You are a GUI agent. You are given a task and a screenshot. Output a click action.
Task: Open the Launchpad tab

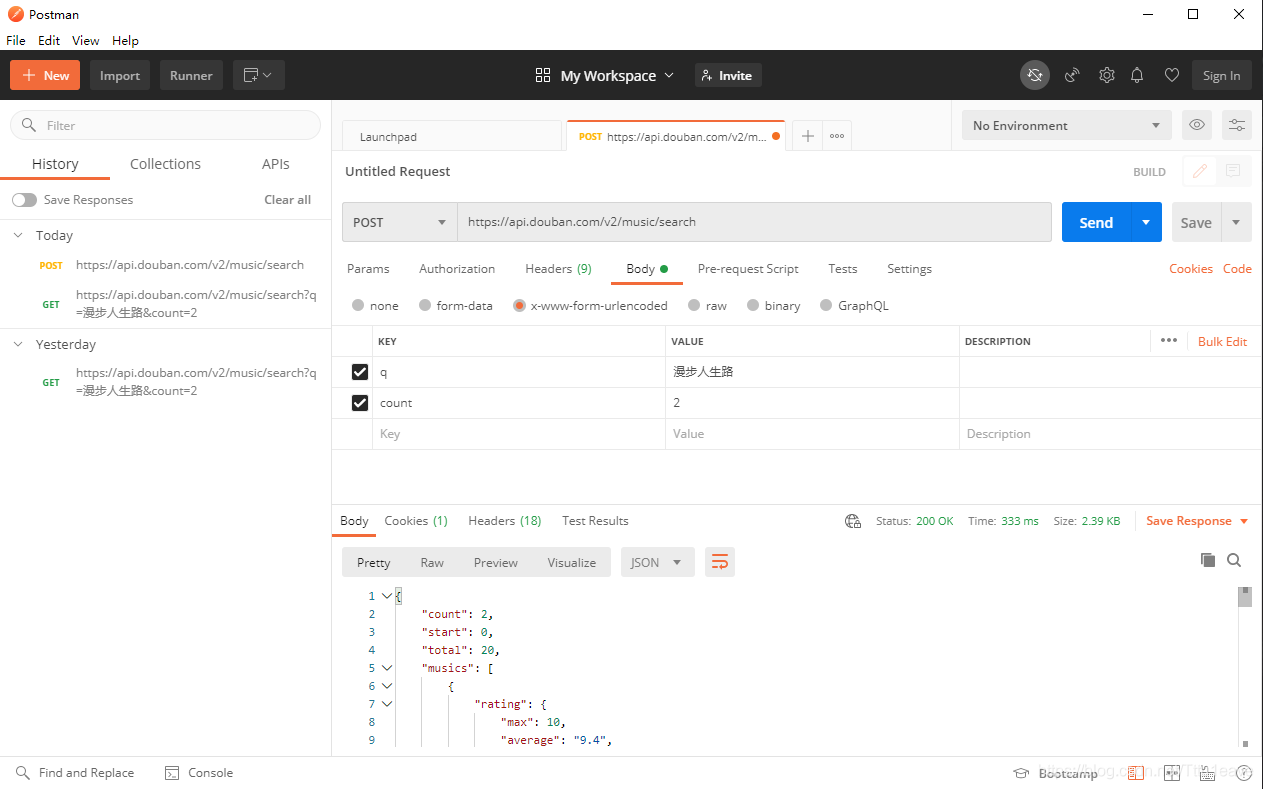[452, 137]
